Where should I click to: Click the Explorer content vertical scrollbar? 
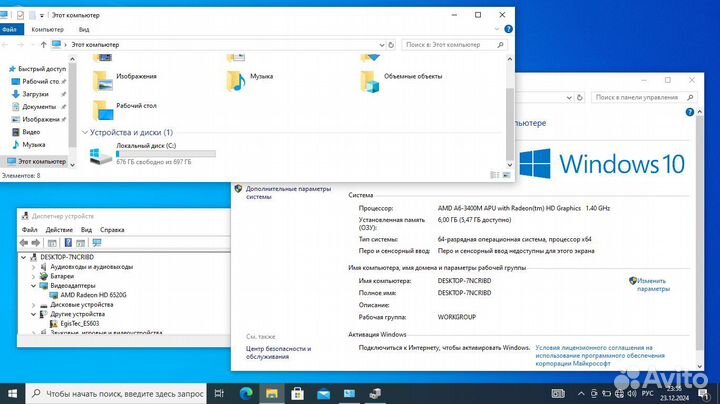[510, 123]
